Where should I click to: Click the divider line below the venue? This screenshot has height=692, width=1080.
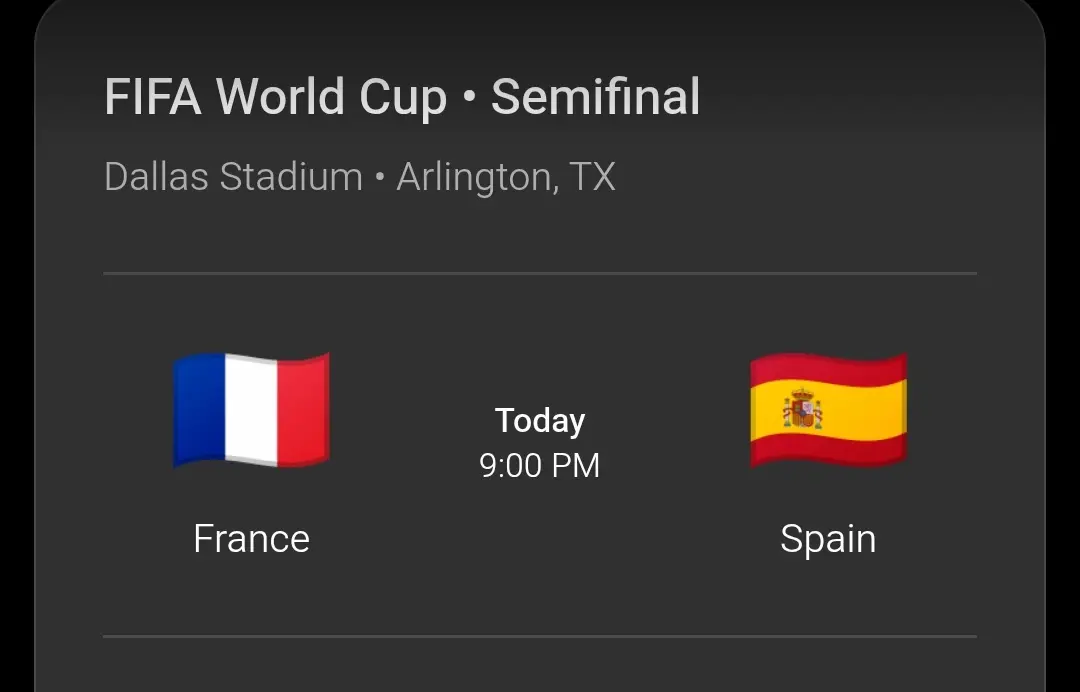(540, 273)
